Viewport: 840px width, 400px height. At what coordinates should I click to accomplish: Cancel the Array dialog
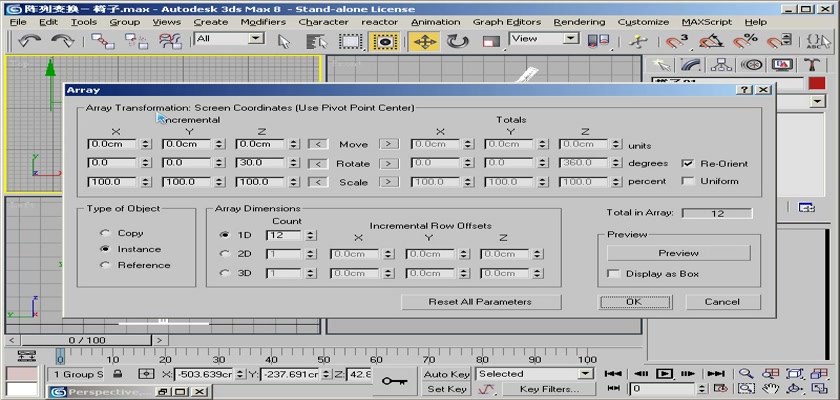(722, 302)
